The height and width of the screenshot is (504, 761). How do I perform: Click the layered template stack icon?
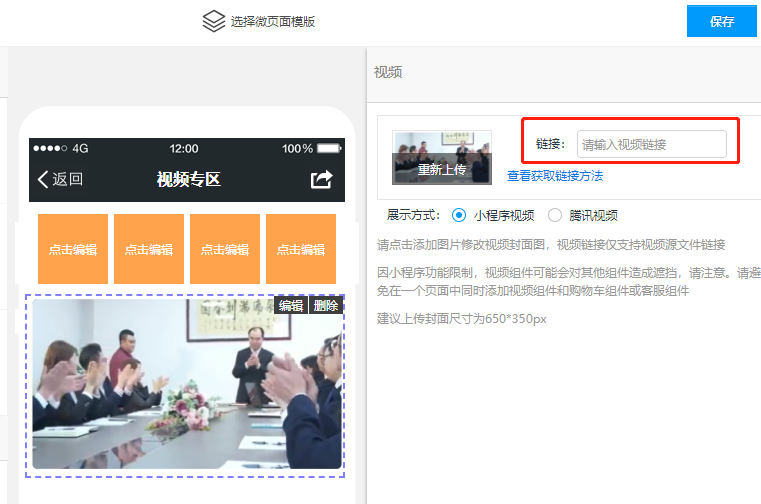pos(214,21)
